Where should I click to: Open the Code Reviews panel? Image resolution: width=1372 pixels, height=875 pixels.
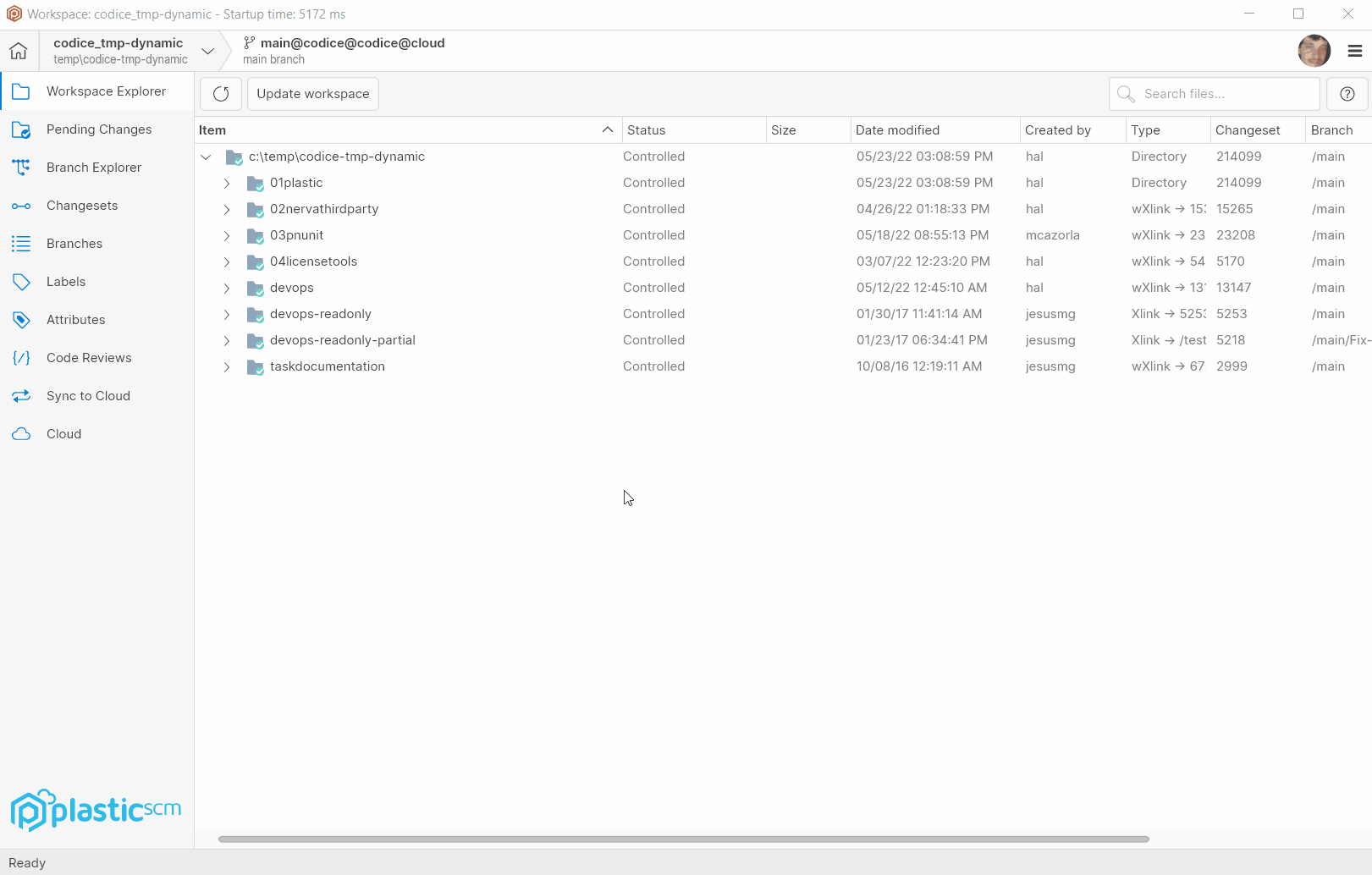[89, 357]
